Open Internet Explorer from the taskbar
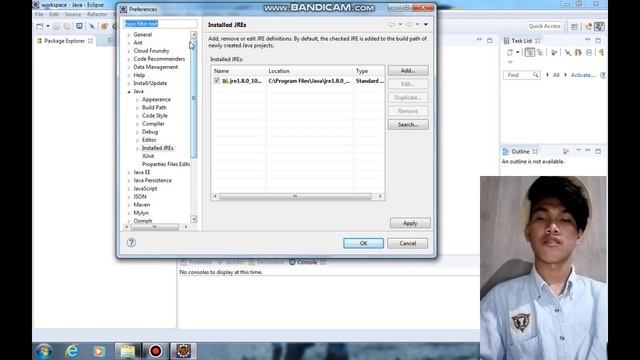This screenshot has height=360, width=640. (72, 351)
